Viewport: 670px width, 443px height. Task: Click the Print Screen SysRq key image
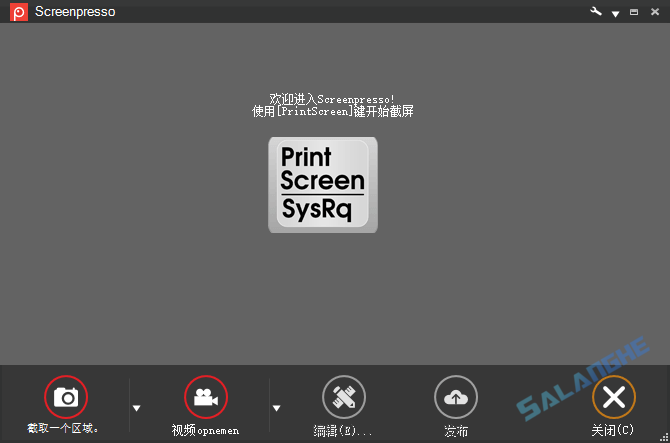click(323, 185)
